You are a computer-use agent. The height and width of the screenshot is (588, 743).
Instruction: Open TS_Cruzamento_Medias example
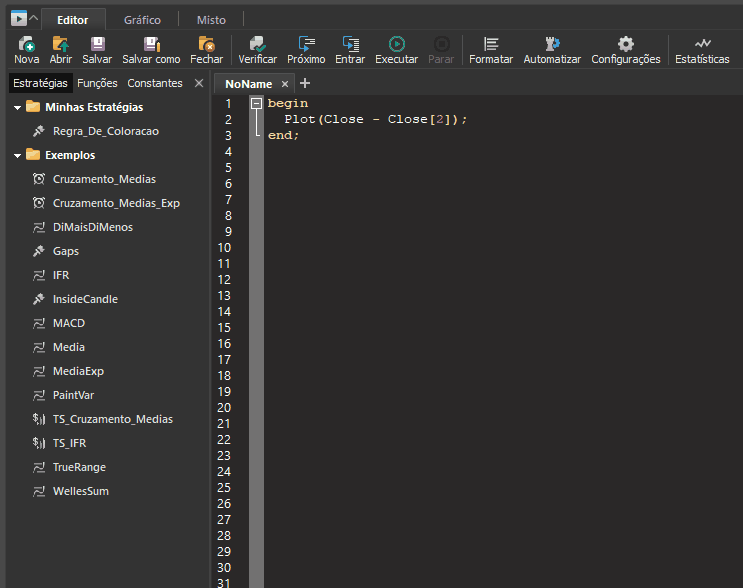[113, 419]
